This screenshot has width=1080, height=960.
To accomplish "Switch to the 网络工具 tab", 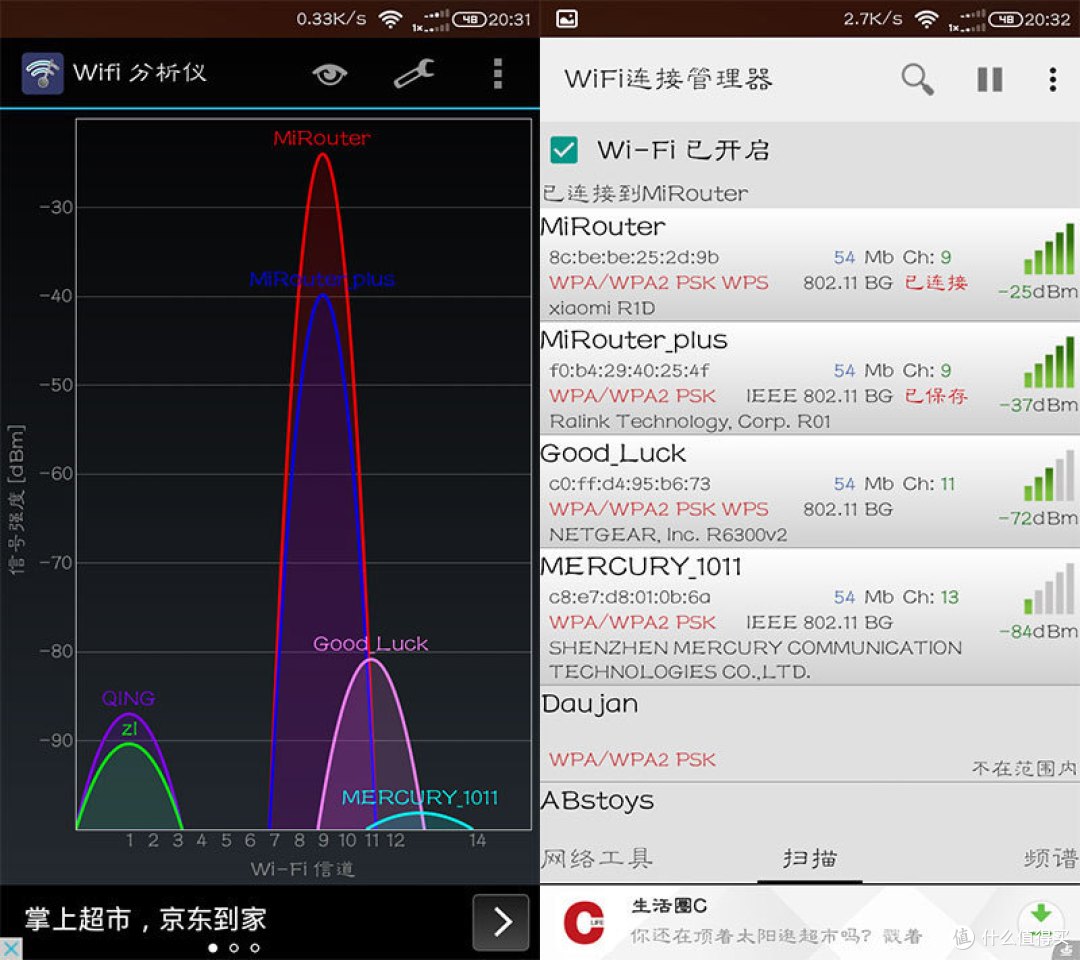I will [596, 858].
